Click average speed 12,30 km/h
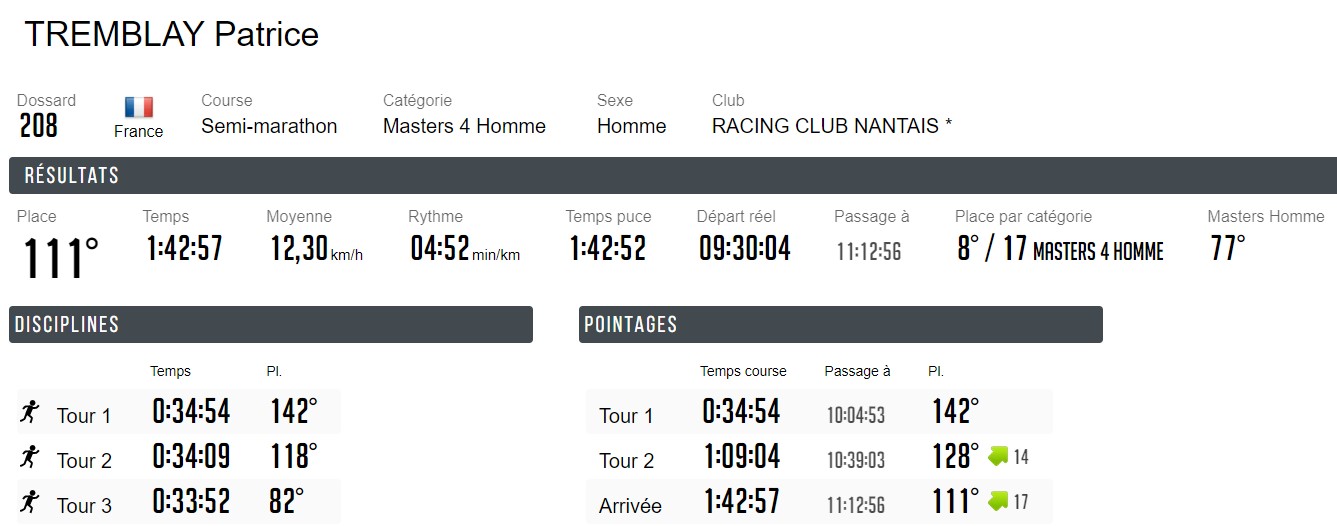 pyautogui.click(x=315, y=248)
